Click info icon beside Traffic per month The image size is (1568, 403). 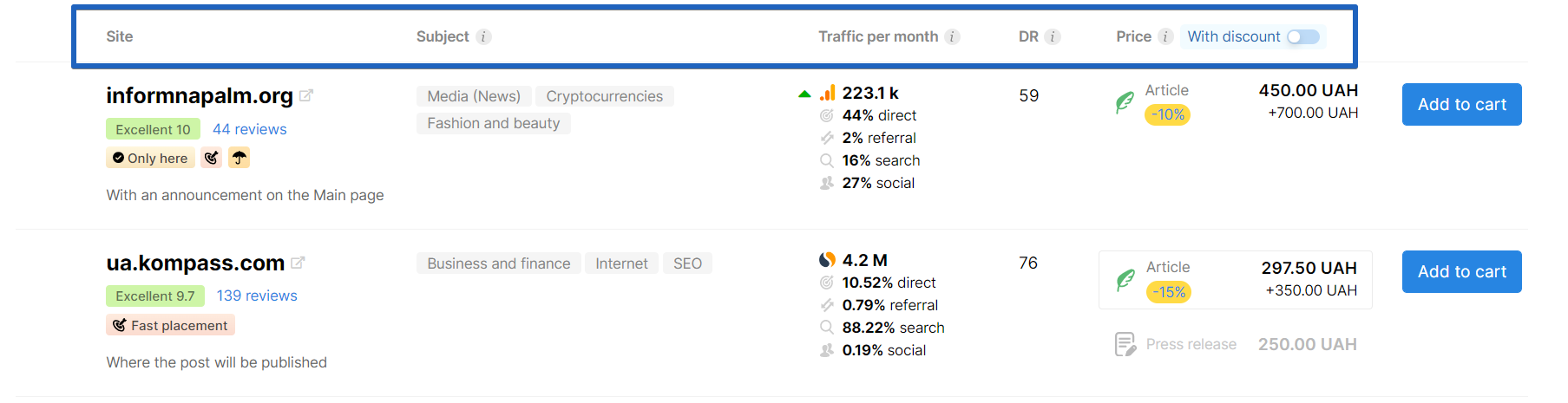pos(952,36)
